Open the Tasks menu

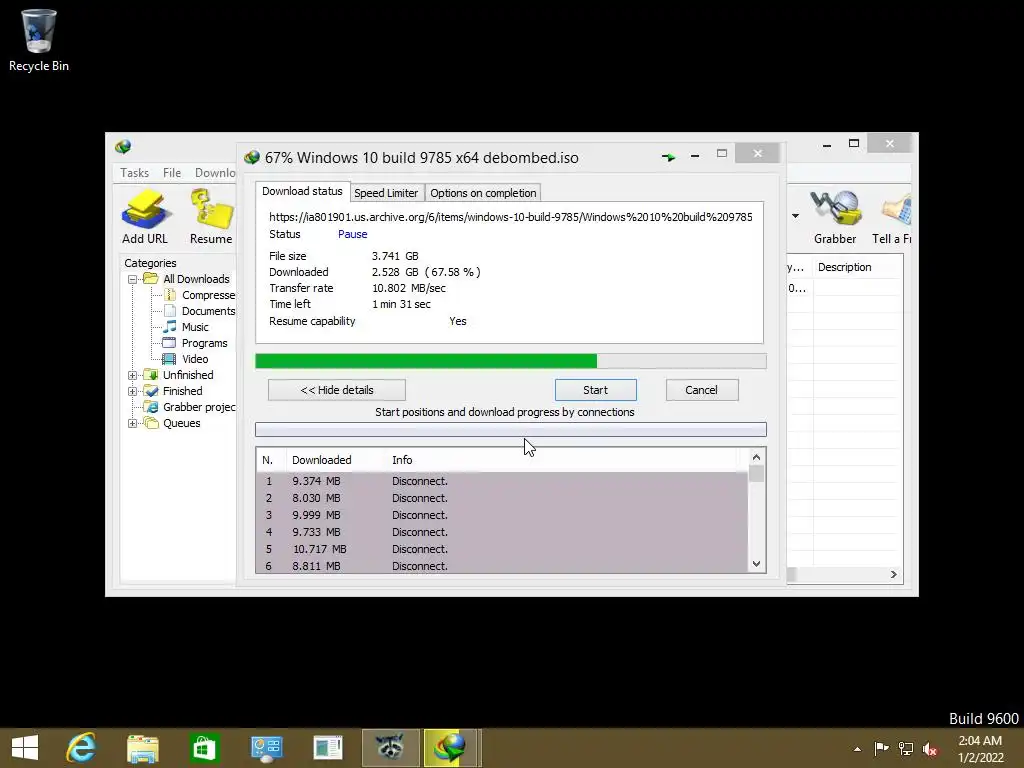135,172
